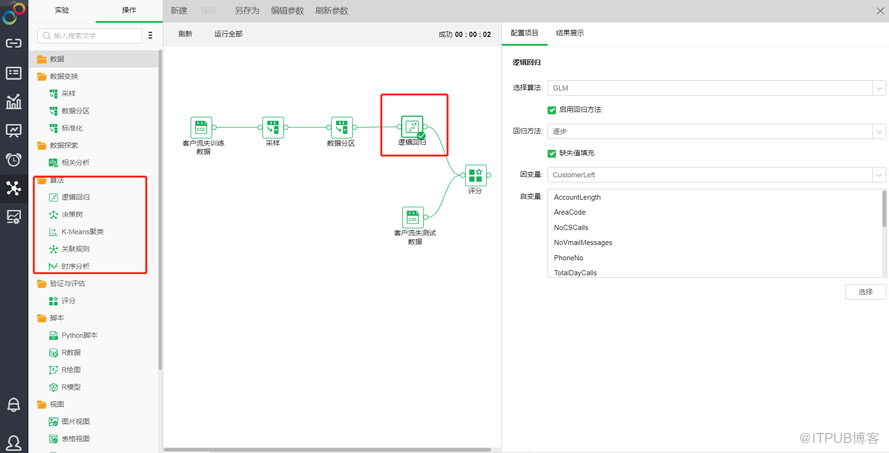This screenshot has height=453, width=889.
Task: Click 另存为 in the top toolbar
Action: click(x=247, y=11)
